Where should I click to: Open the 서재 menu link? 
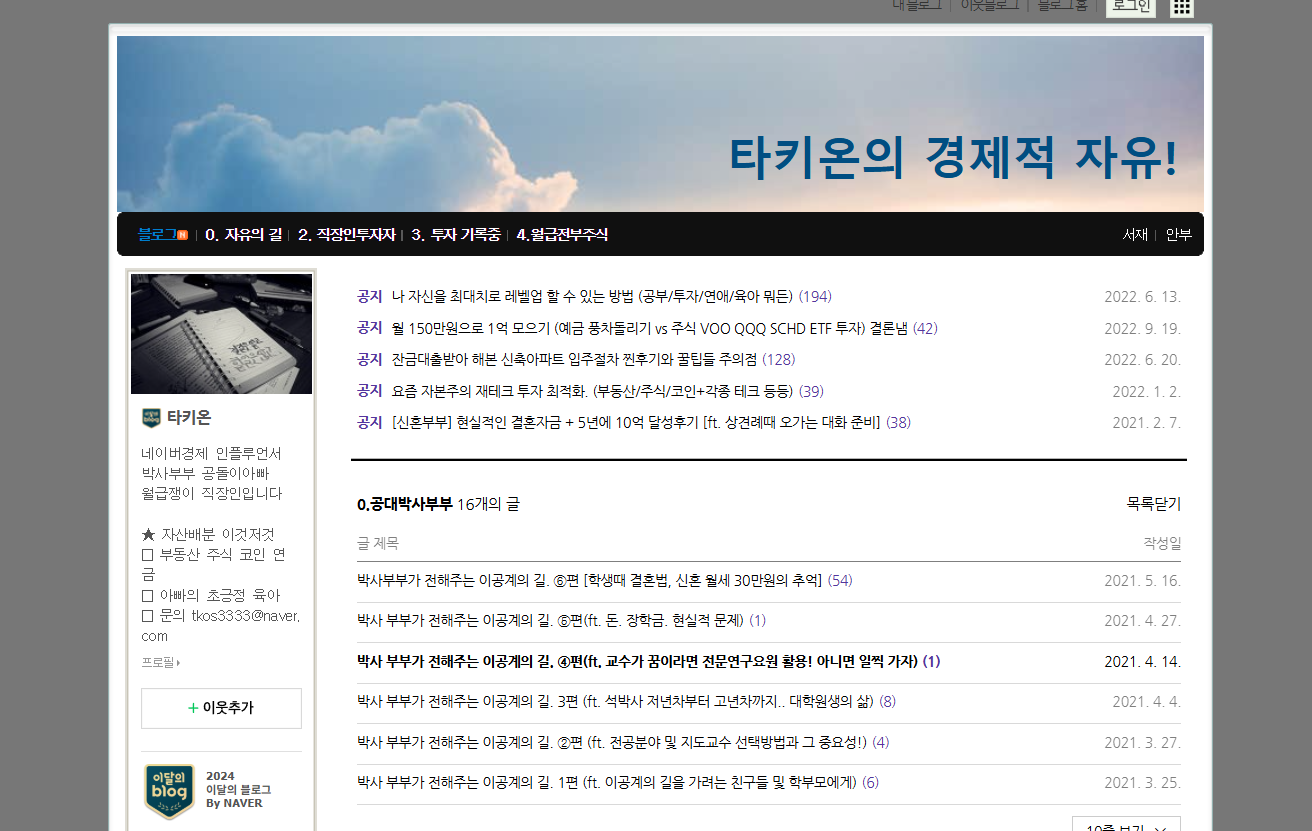pos(1135,235)
